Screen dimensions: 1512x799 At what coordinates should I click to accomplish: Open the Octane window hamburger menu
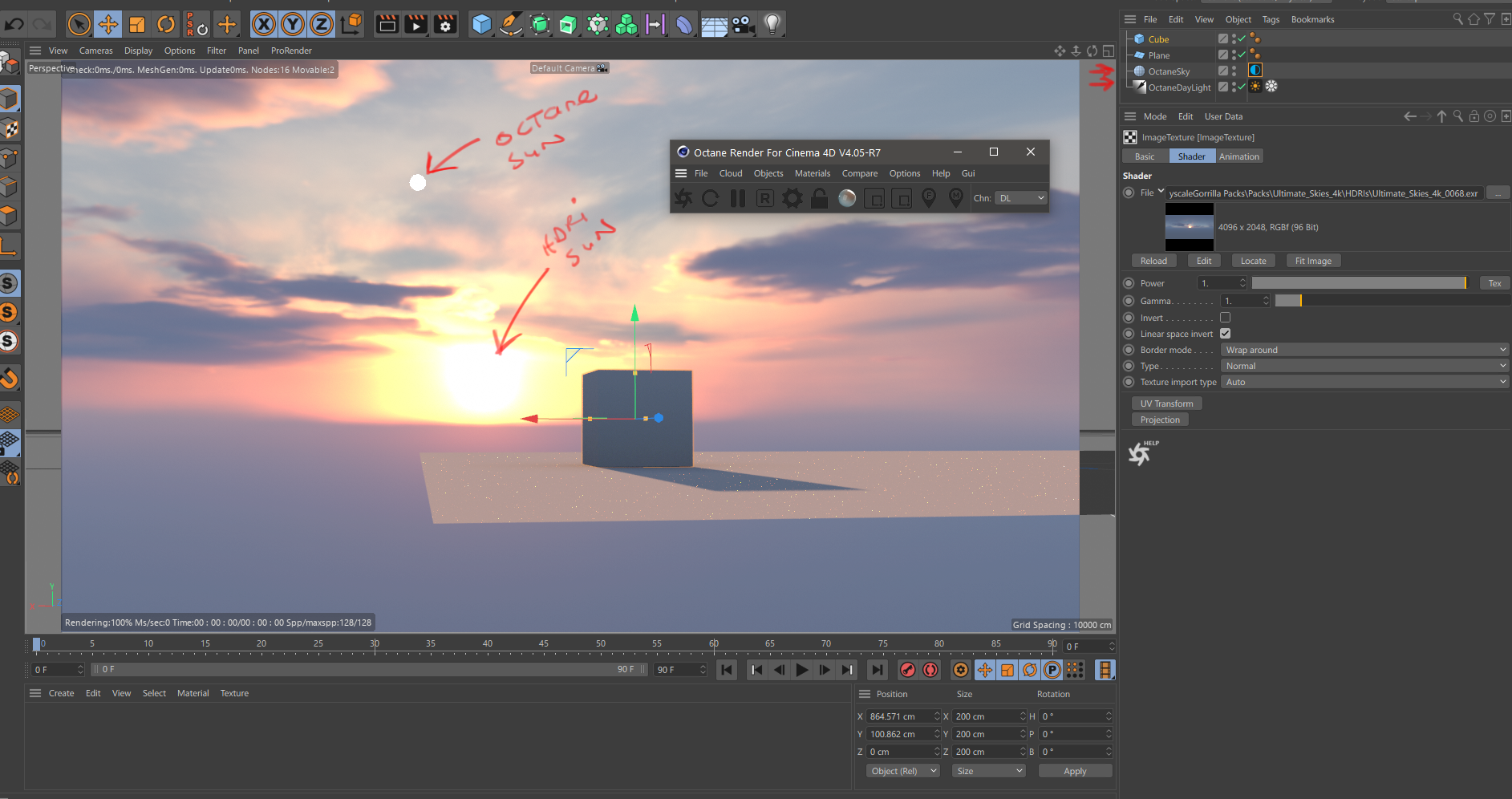click(x=681, y=173)
